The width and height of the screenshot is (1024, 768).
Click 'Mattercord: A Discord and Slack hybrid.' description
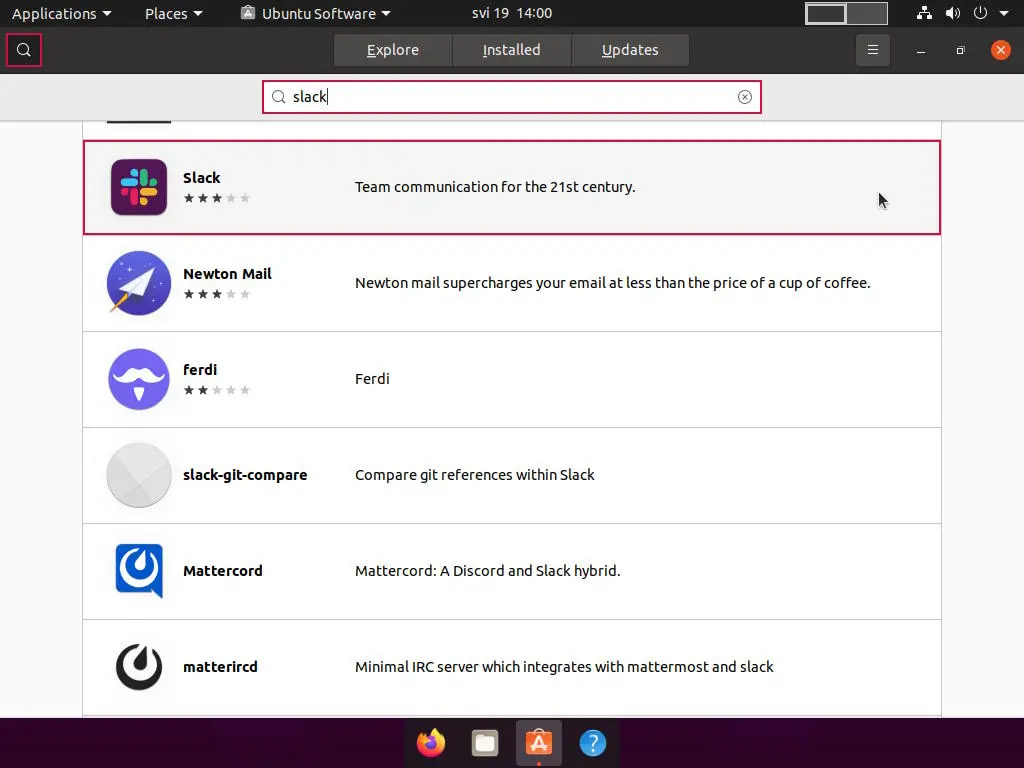487,571
